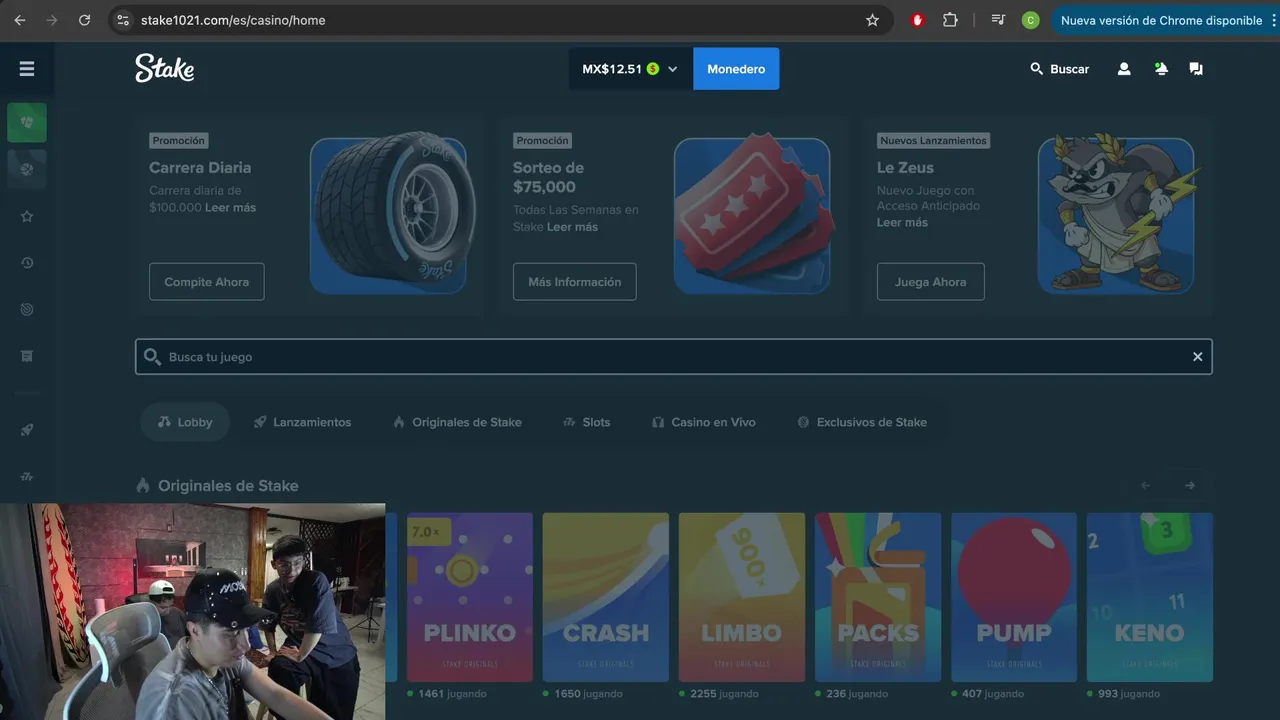
Task: Select the Lobby tab
Action: pyautogui.click(x=185, y=422)
